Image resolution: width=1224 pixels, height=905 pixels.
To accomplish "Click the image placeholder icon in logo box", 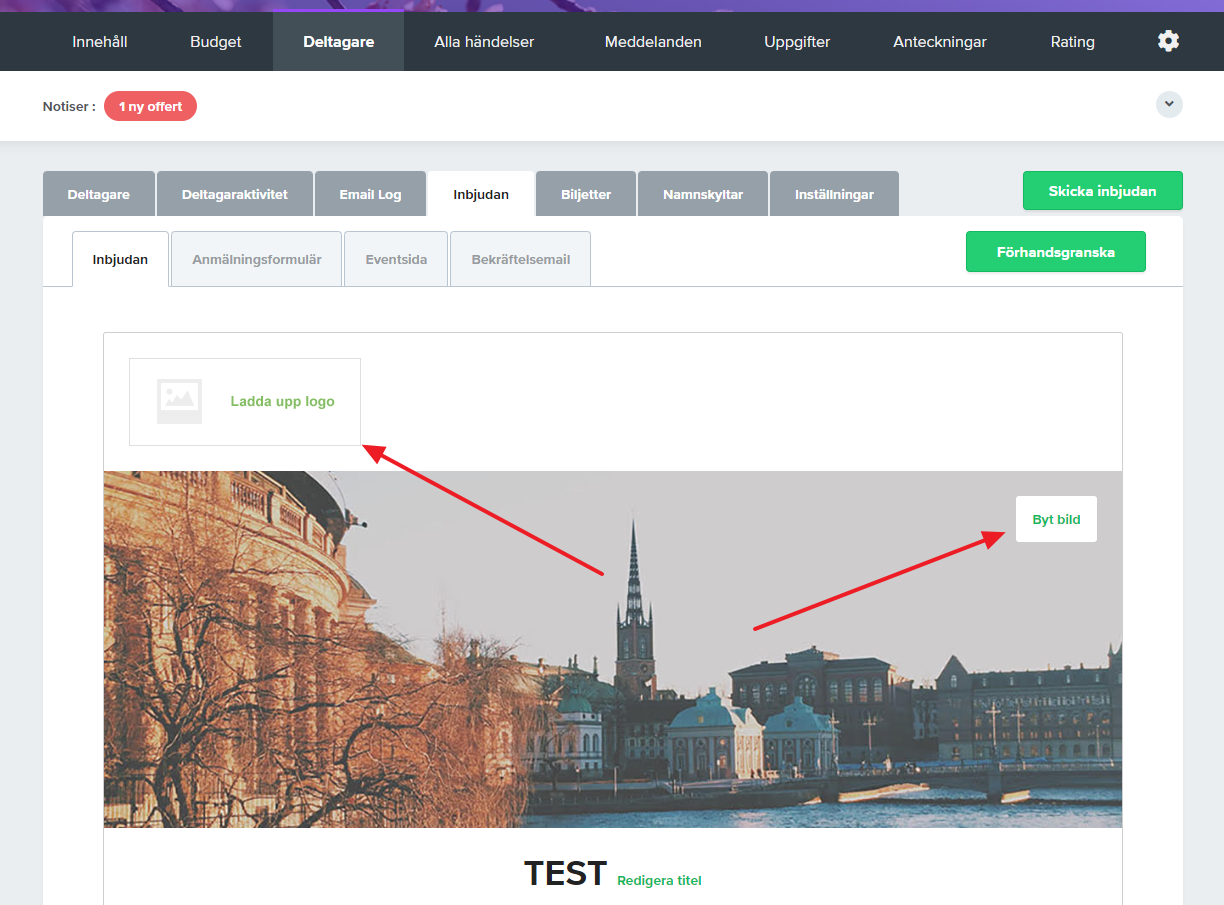I will click(180, 401).
